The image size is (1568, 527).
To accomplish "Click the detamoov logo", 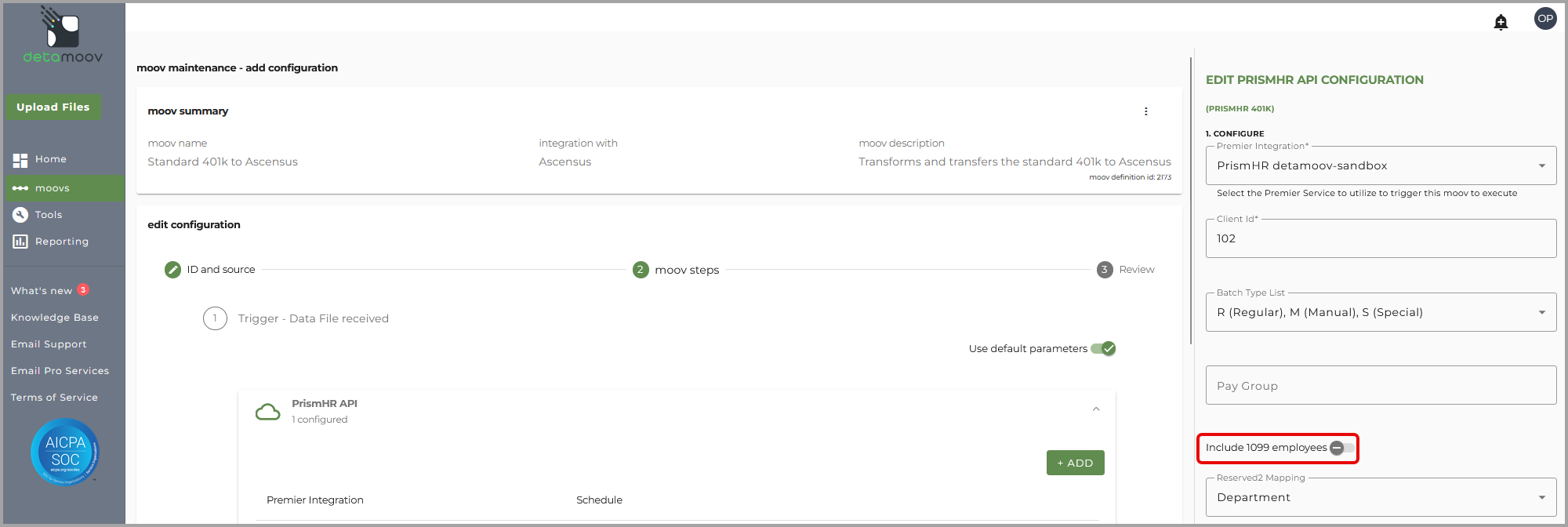I will point(62,36).
